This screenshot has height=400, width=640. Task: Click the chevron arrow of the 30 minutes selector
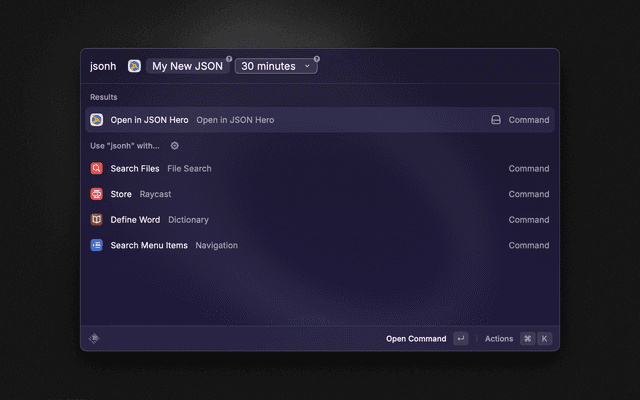click(307, 66)
